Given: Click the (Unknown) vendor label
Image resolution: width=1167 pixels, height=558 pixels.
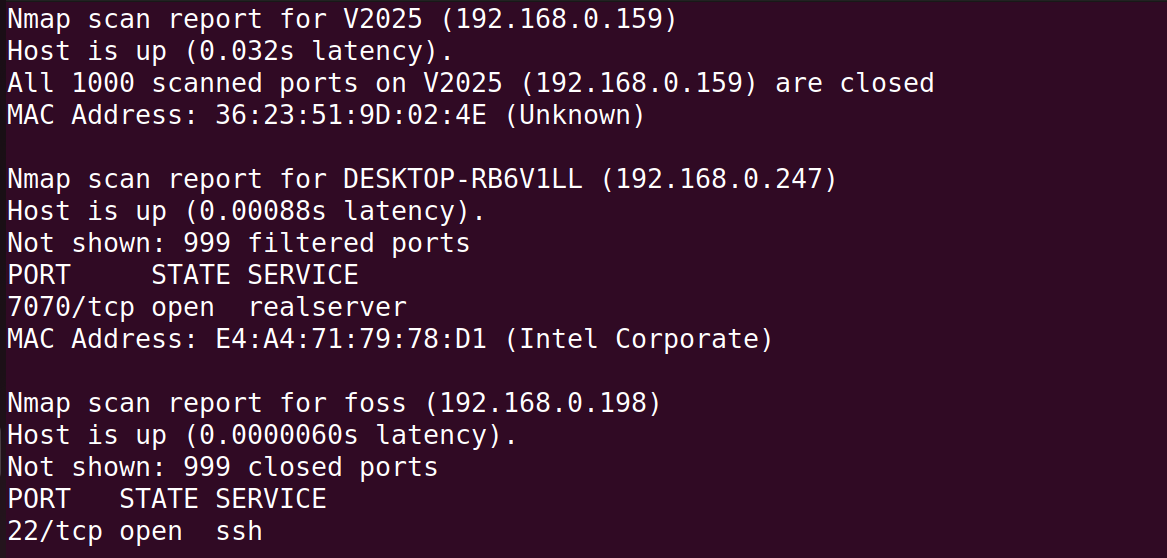Looking at the screenshot, I should pyautogui.click(x=575, y=115).
